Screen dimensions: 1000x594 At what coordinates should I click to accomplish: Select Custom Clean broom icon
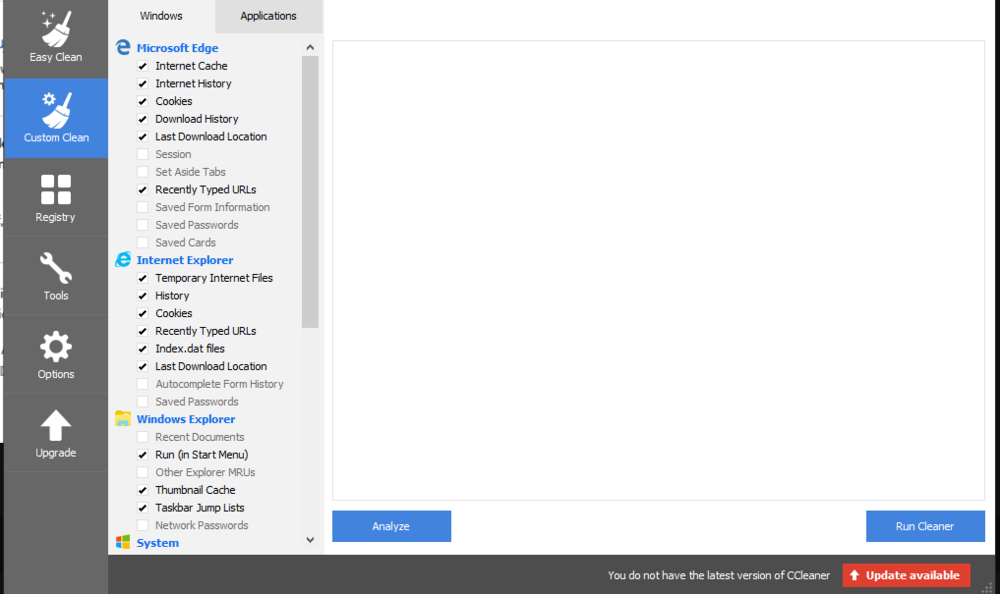point(56,110)
